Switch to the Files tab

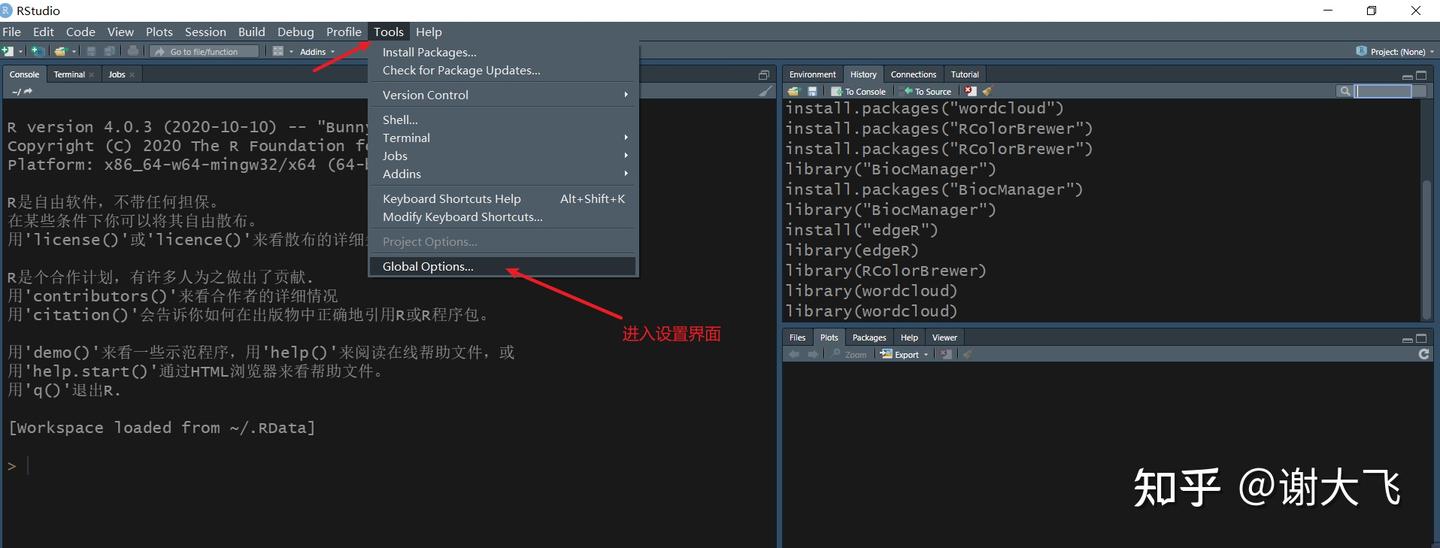point(797,337)
